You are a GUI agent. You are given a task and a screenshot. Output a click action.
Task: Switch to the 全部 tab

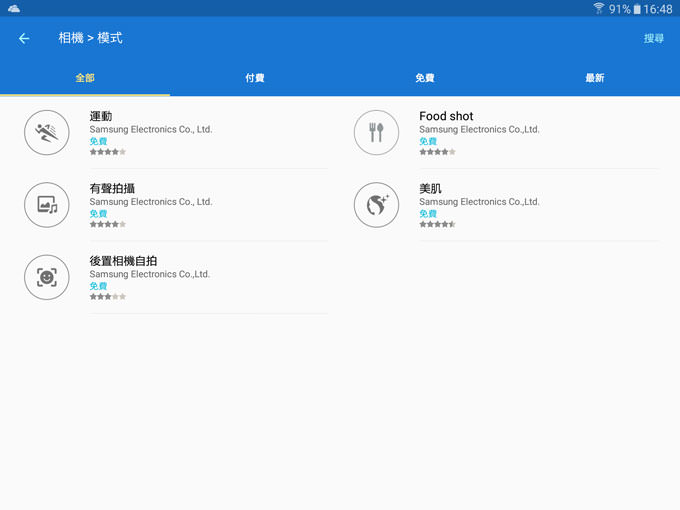85,78
